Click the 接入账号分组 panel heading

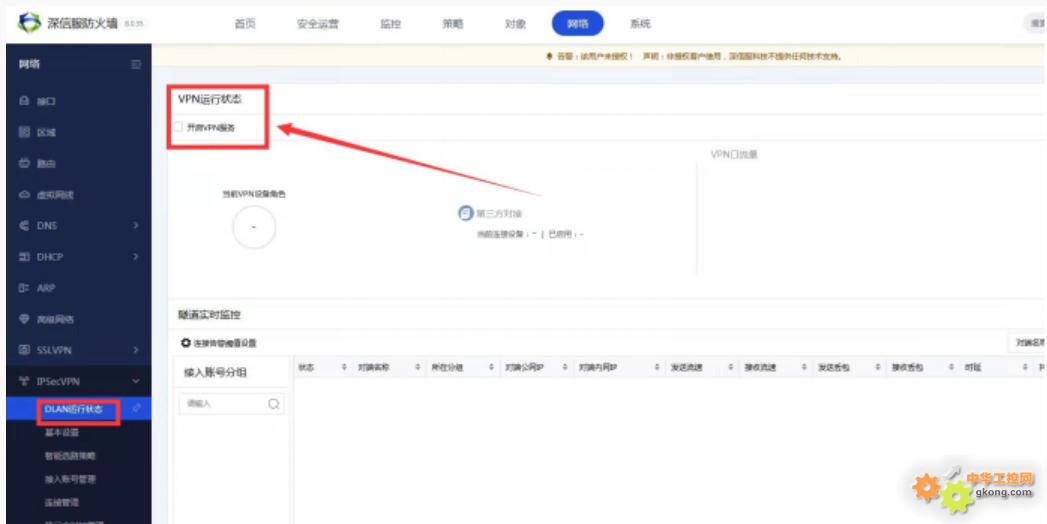(216, 372)
